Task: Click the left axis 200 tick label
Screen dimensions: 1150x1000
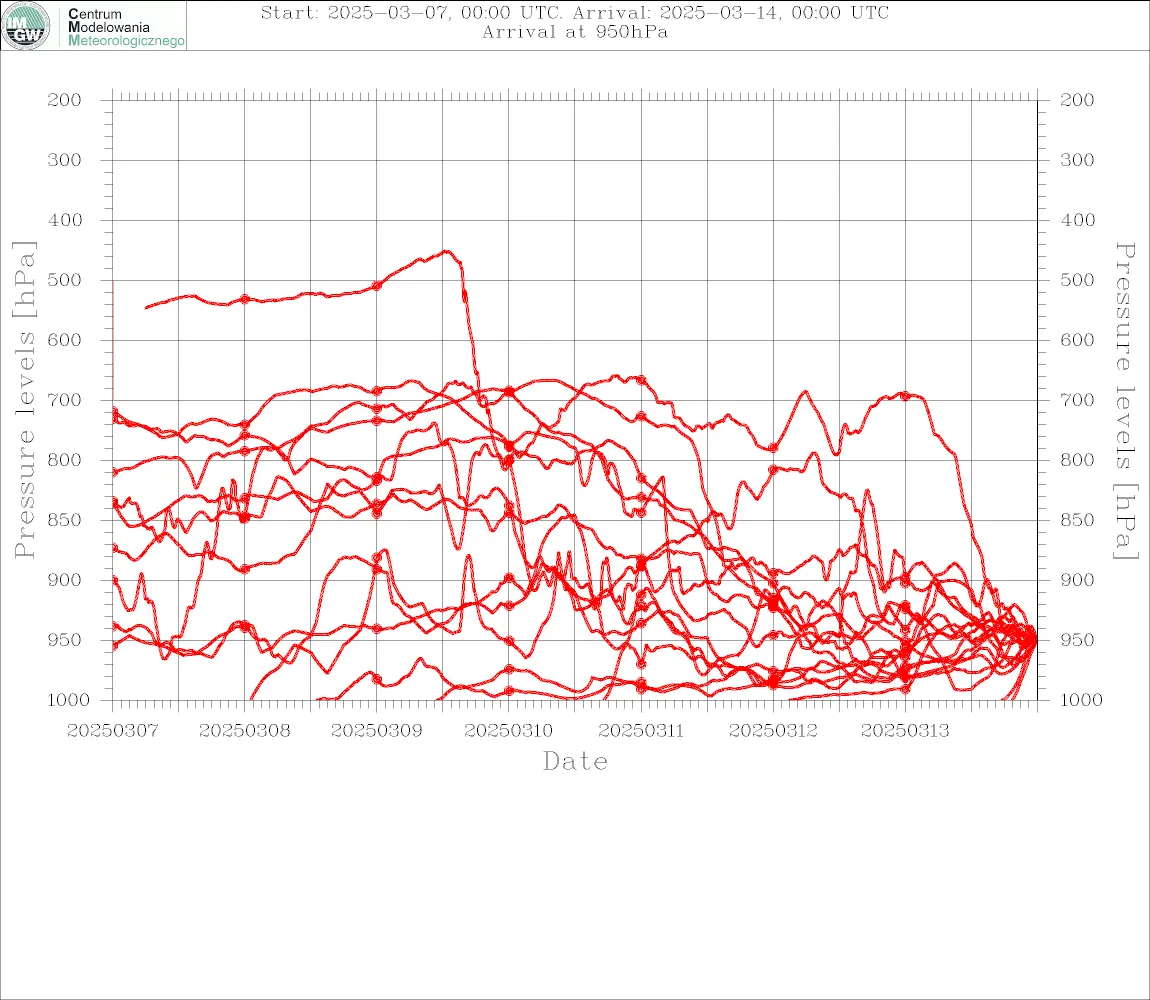Action: tap(65, 100)
